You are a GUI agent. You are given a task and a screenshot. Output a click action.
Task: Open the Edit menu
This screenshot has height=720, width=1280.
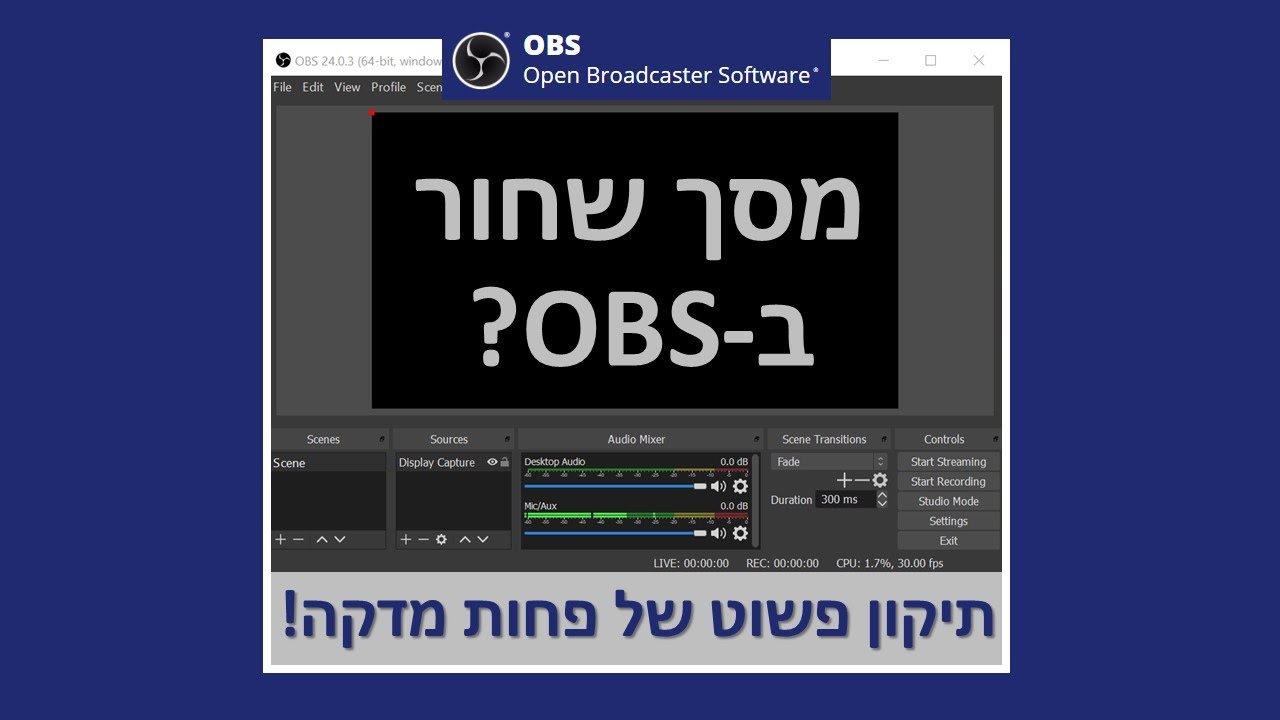[x=313, y=87]
